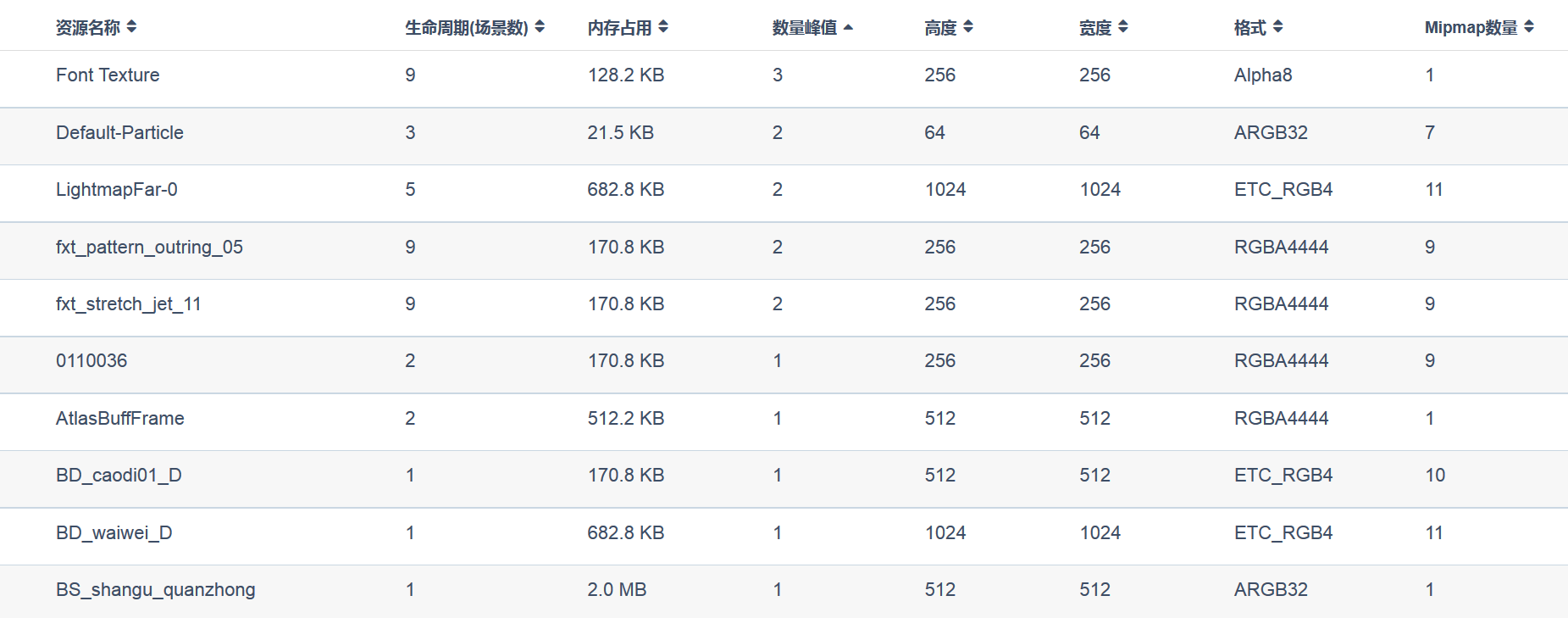The width and height of the screenshot is (1568, 618).
Task: Click the 2.0 MB memory cell
Action: pos(617,590)
